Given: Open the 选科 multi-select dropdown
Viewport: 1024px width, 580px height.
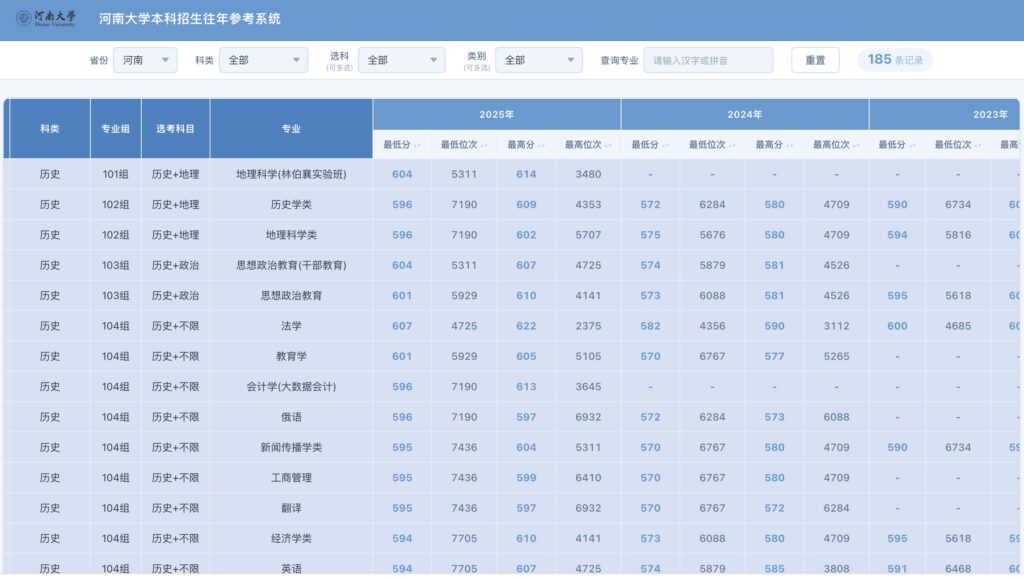Looking at the screenshot, I should (402, 60).
